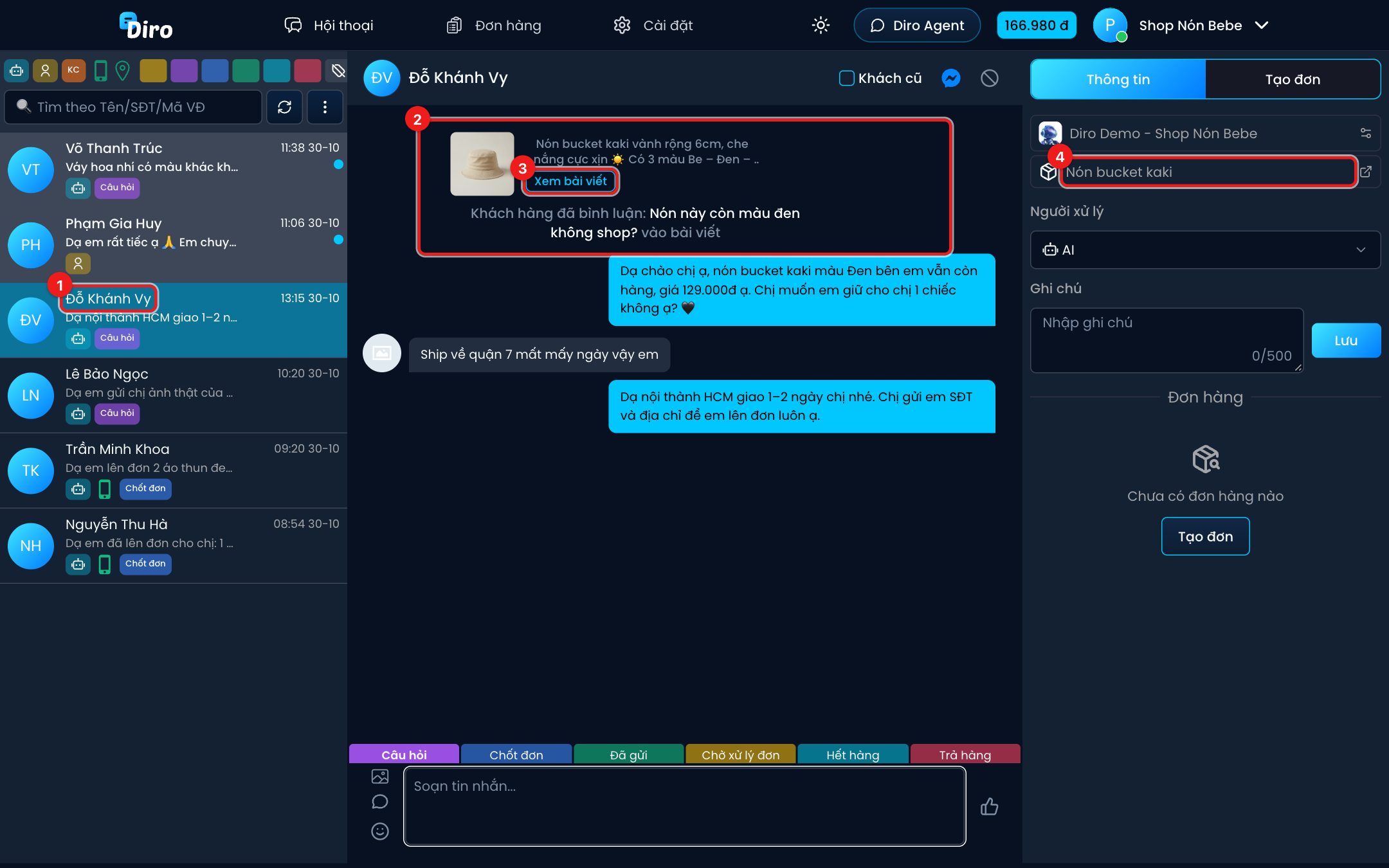Switch theme with the sun icon
The image size is (1389, 868).
click(x=821, y=25)
